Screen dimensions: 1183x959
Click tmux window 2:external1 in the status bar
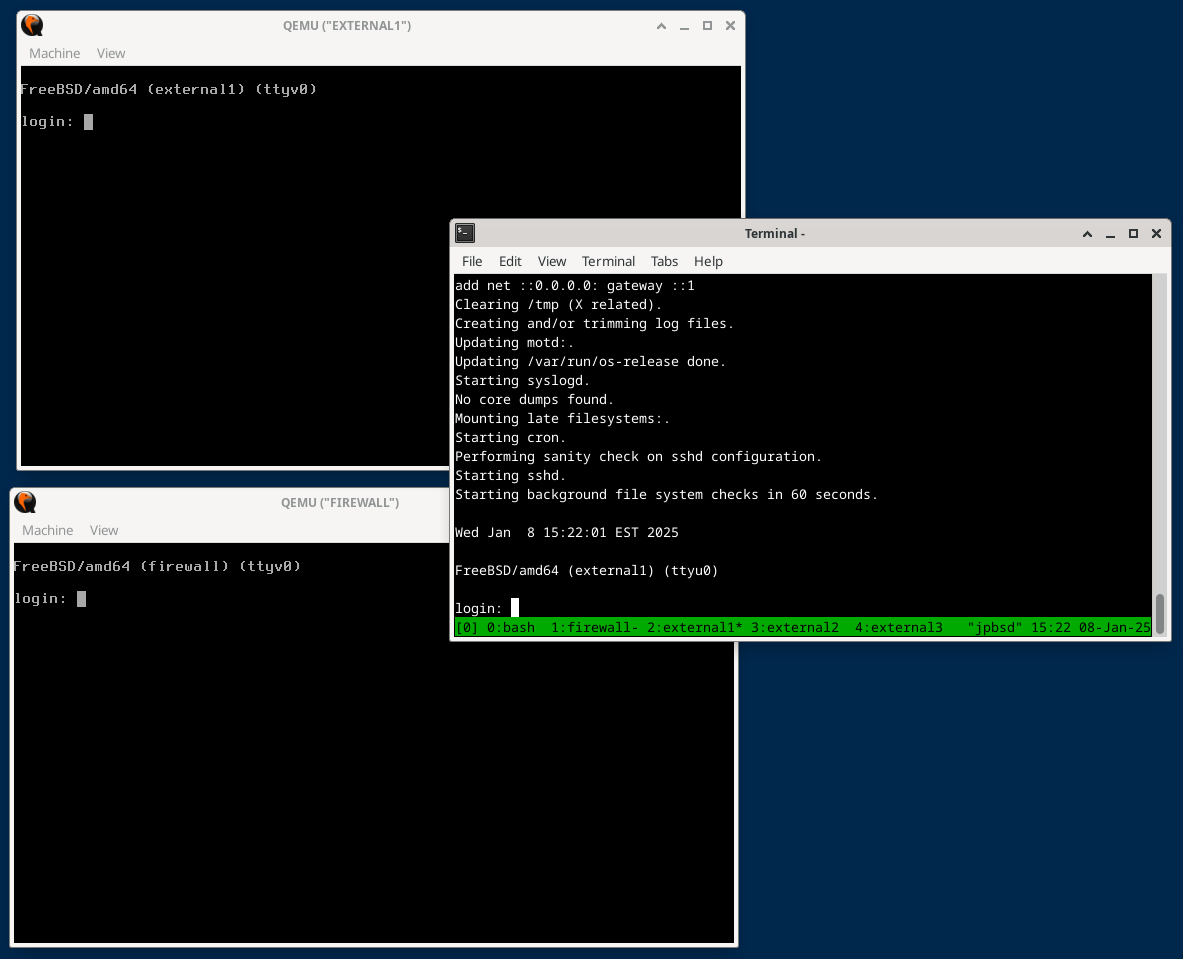point(694,628)
